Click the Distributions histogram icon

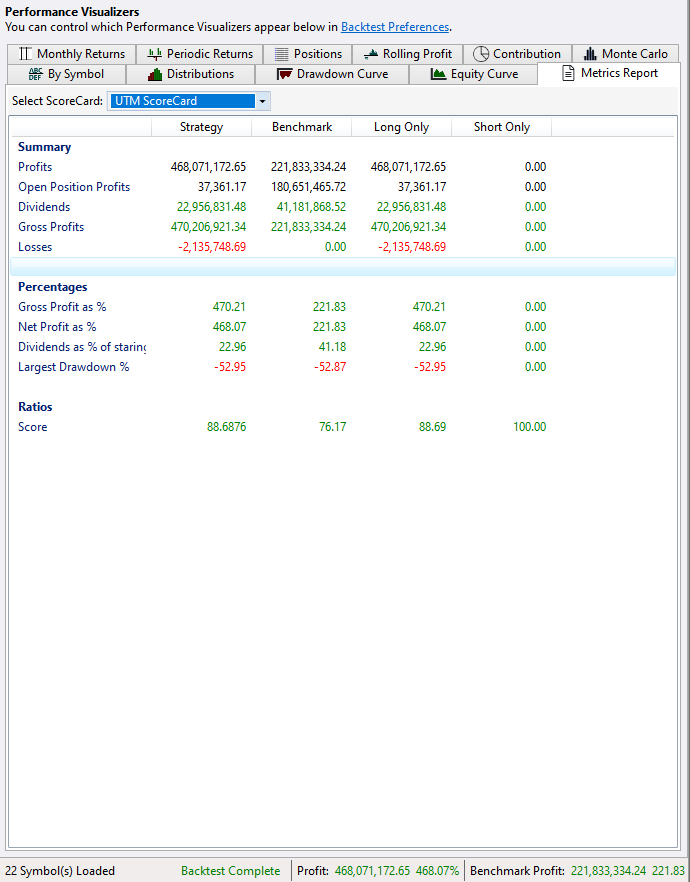point(155,74)
